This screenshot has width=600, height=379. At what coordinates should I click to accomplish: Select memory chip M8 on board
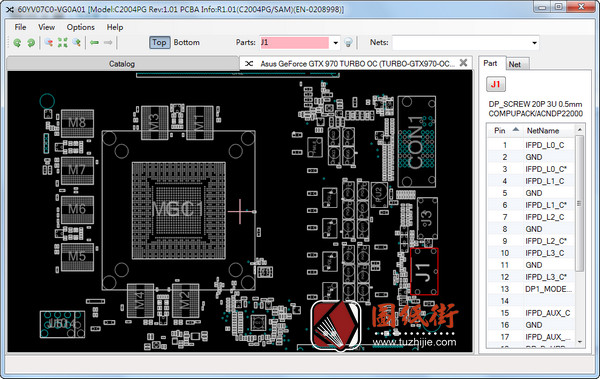(x=77, y=123)
